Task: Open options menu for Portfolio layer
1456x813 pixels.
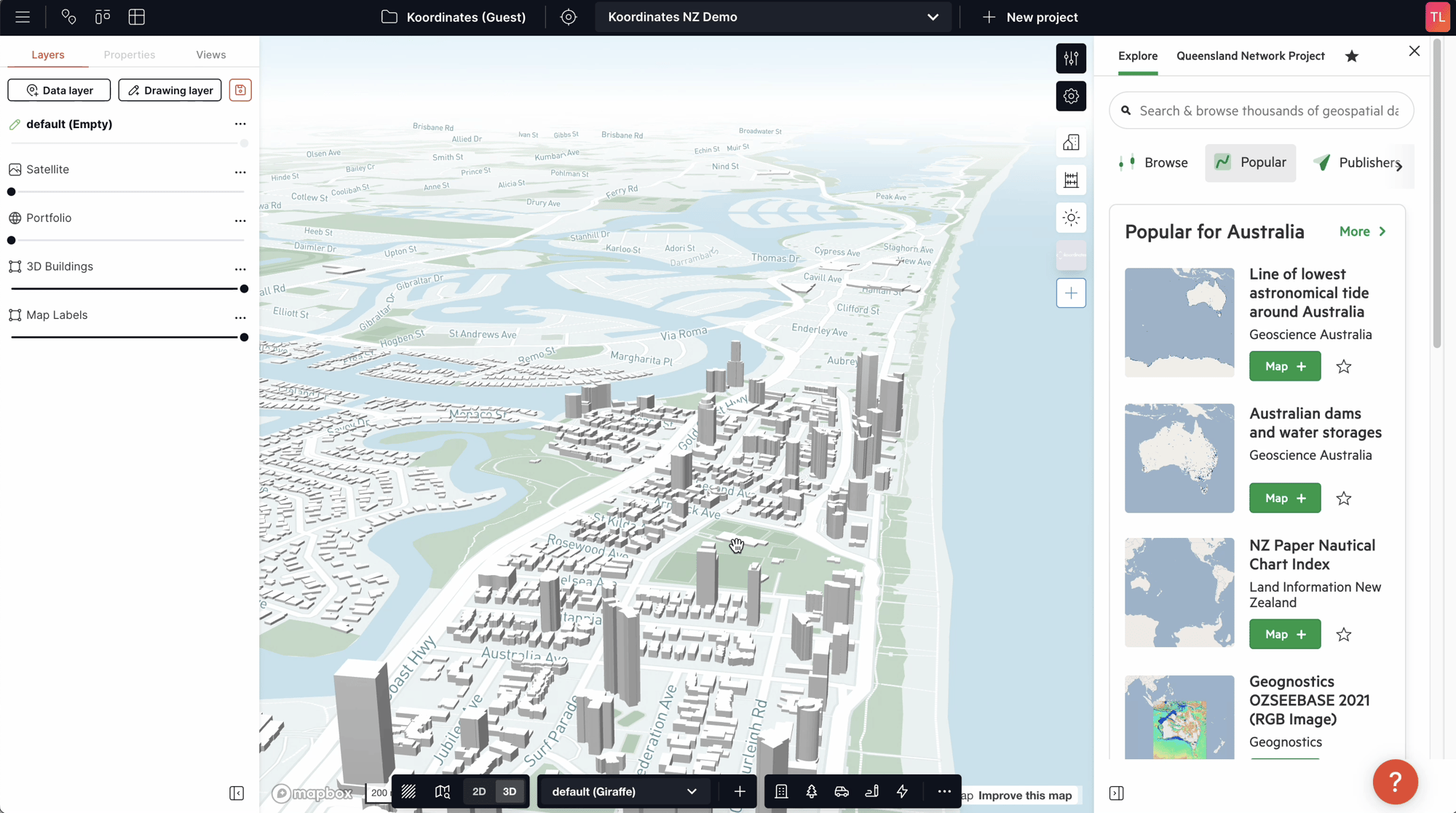Action: pyautogui.click(x=240, y=221)
